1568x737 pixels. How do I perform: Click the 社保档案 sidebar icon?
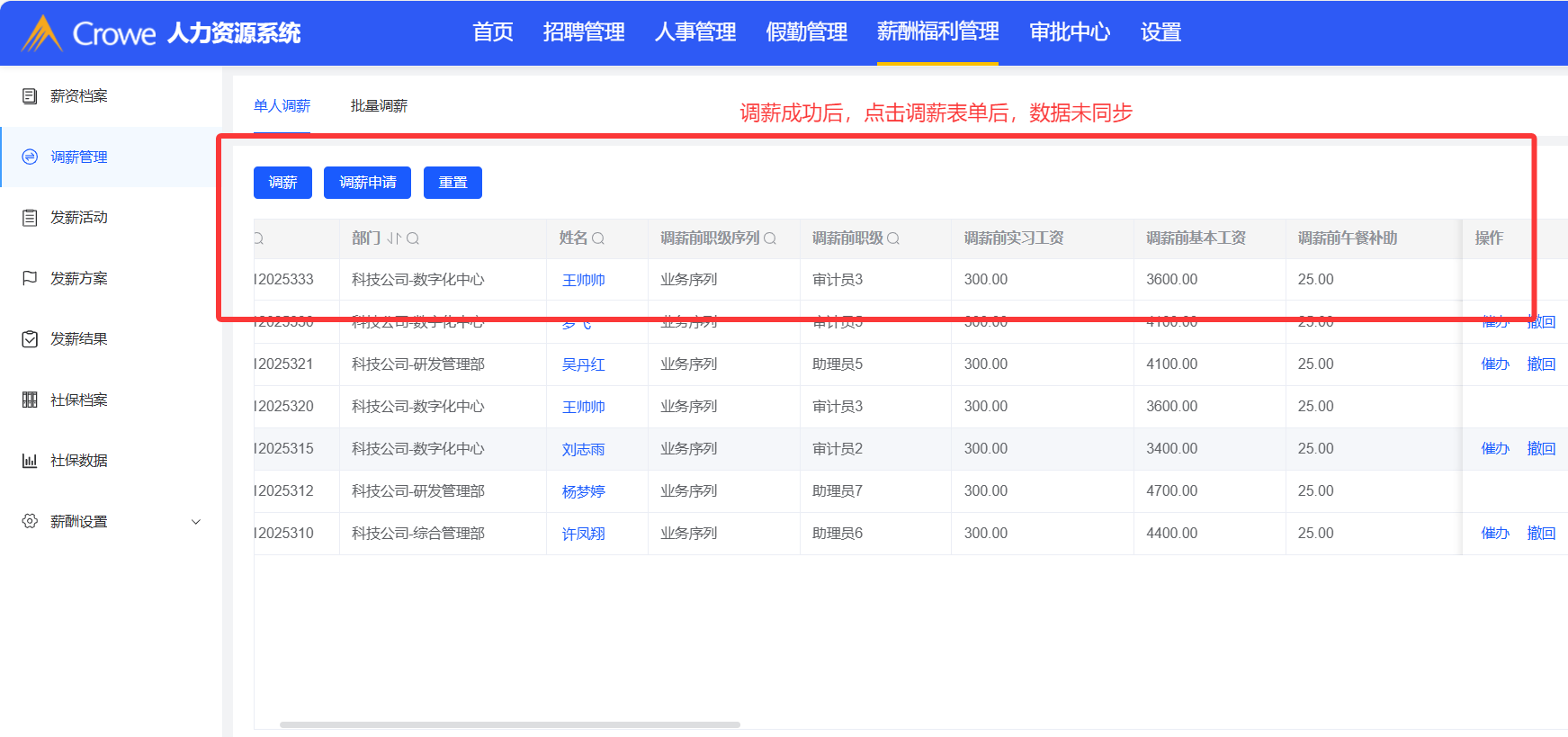30,400
